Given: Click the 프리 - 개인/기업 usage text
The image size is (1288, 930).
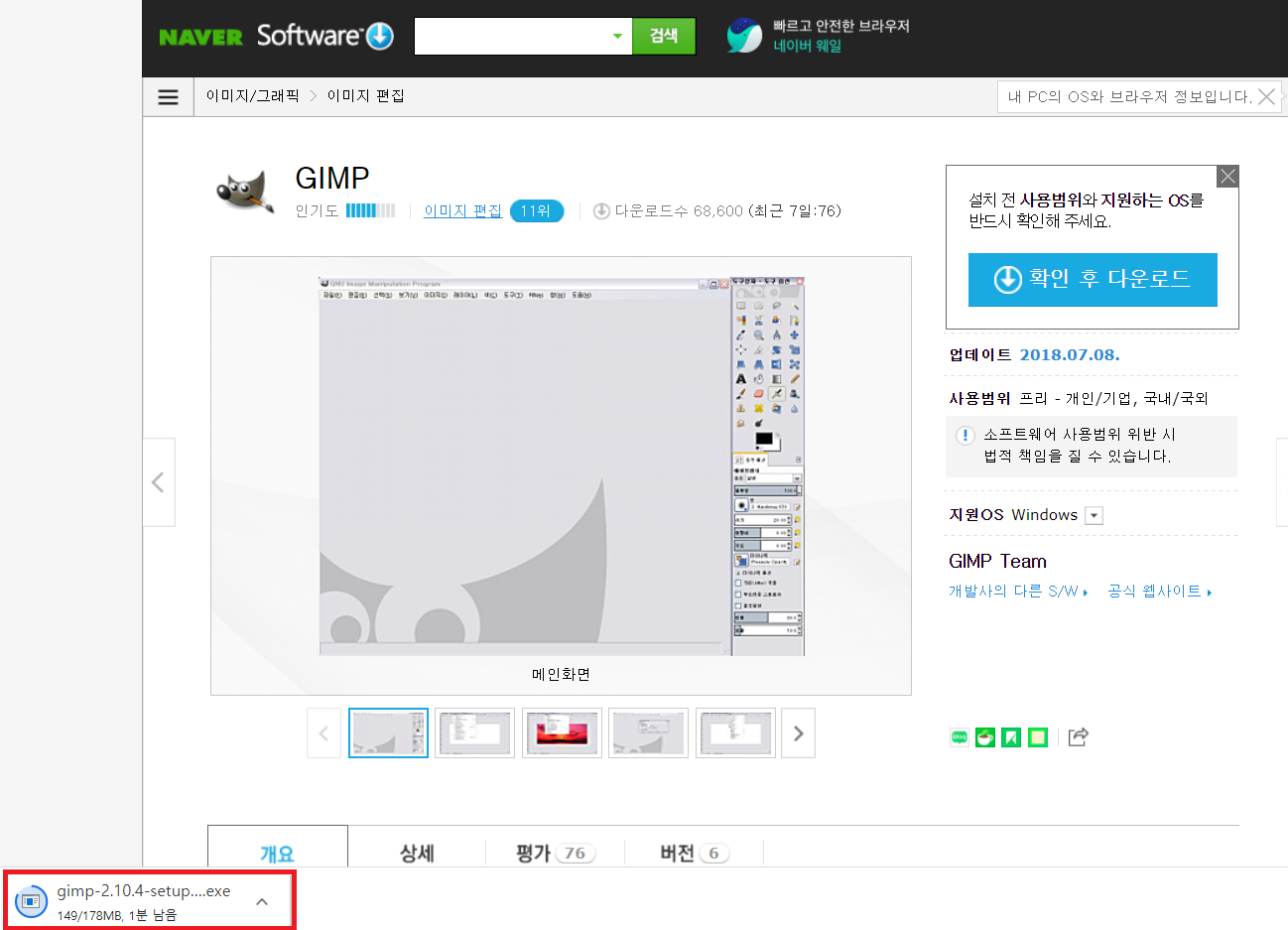Looking at the screenshot, I should pos(1114,398).
